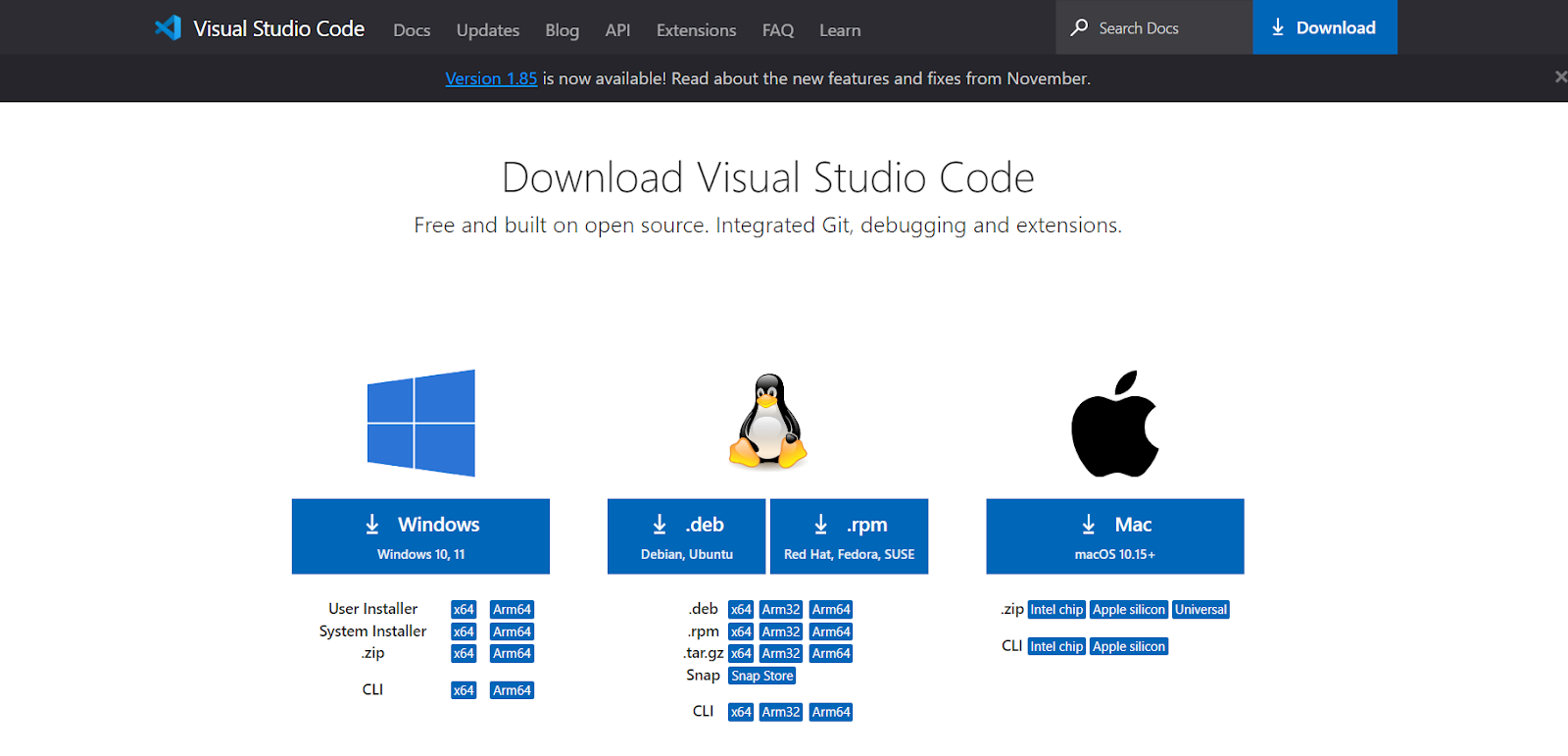Select x64 for Linux .rpm
Screen dimensions: 1568x756
pos(741,632)
